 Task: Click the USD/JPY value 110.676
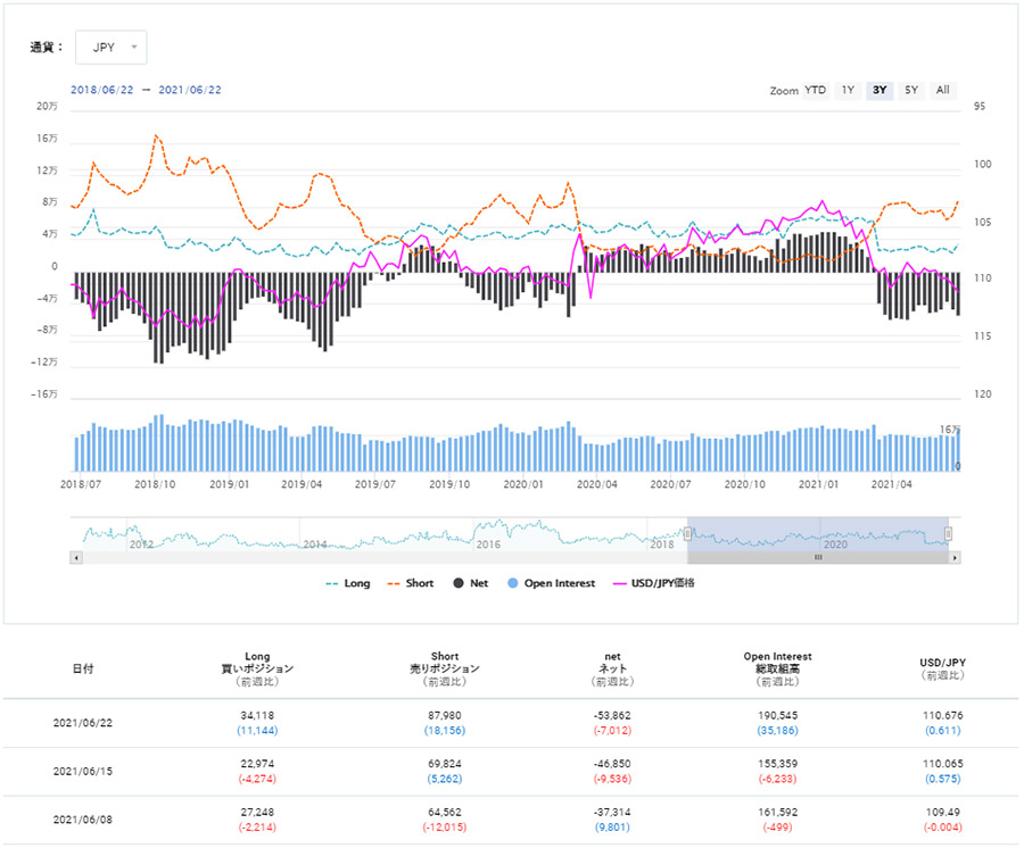pyautogui.click(x=943, y=716)
